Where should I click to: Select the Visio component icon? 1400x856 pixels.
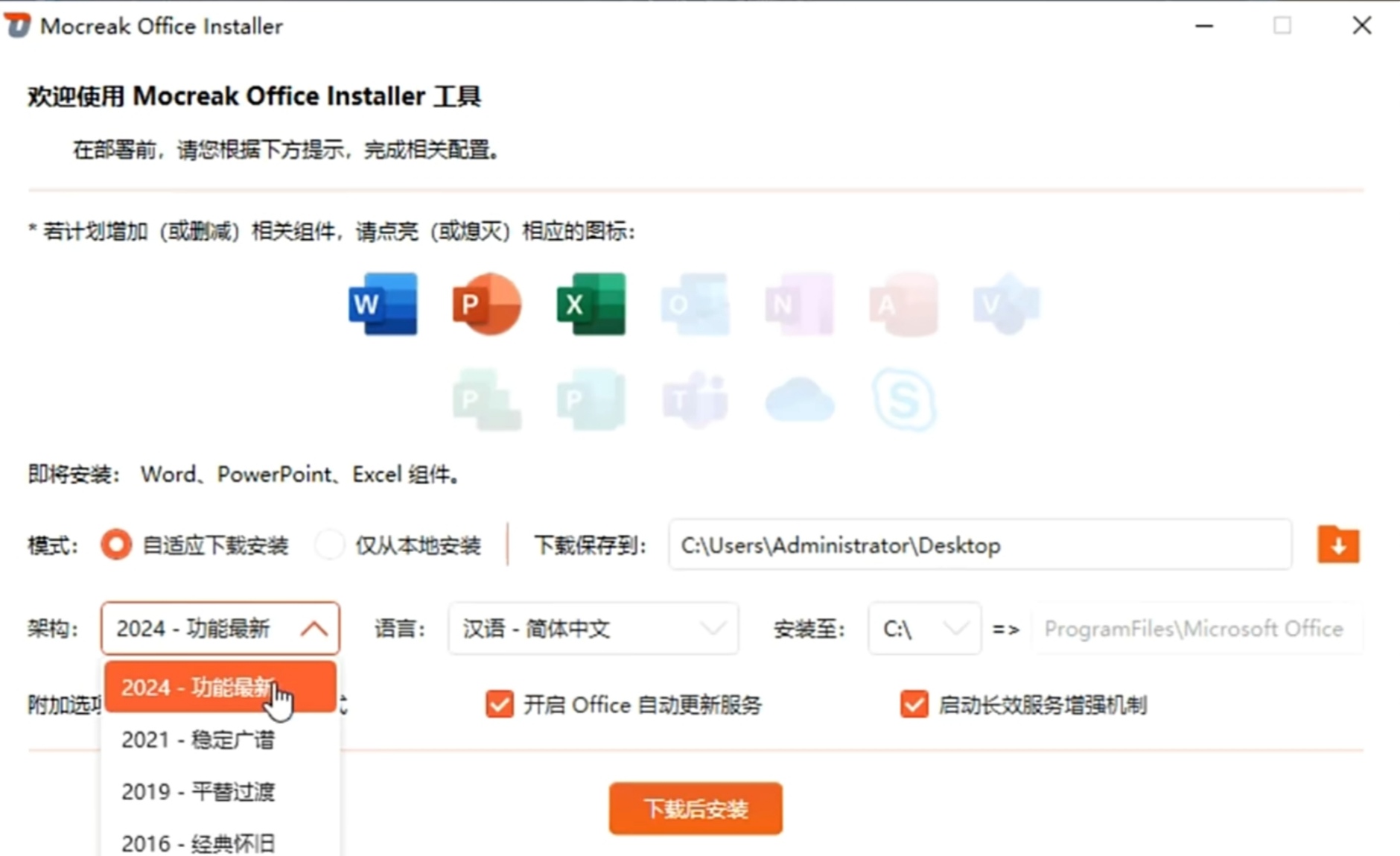coord(1006,304)
